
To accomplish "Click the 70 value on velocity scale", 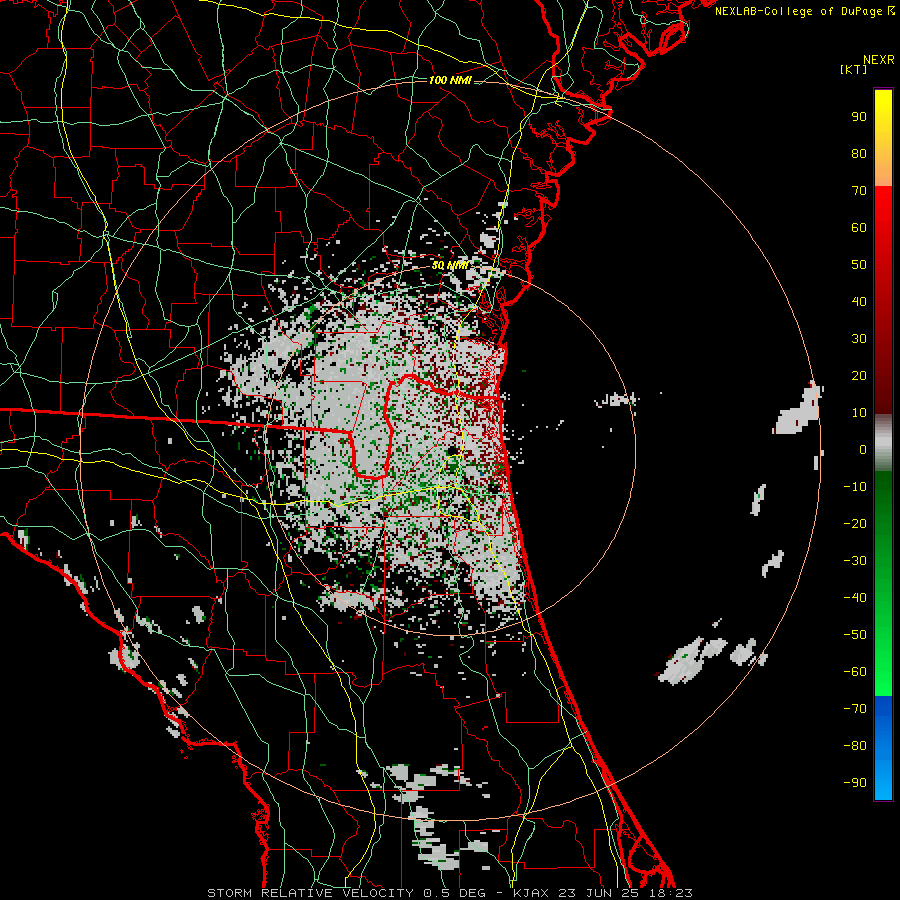I will click(859, 191).
